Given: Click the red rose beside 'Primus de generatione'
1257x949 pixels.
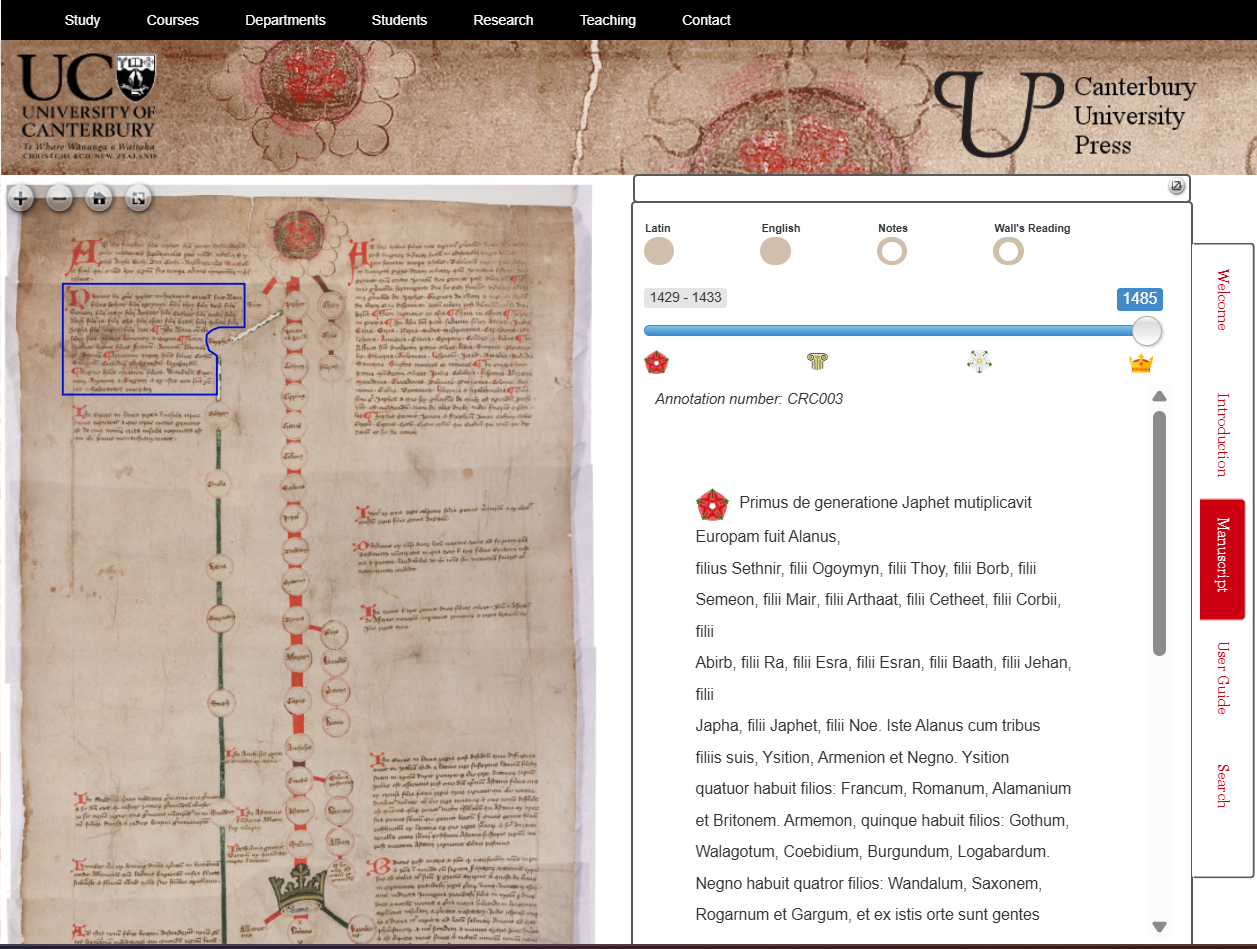Looking at the screenshot, I should (x=712, y=504).
